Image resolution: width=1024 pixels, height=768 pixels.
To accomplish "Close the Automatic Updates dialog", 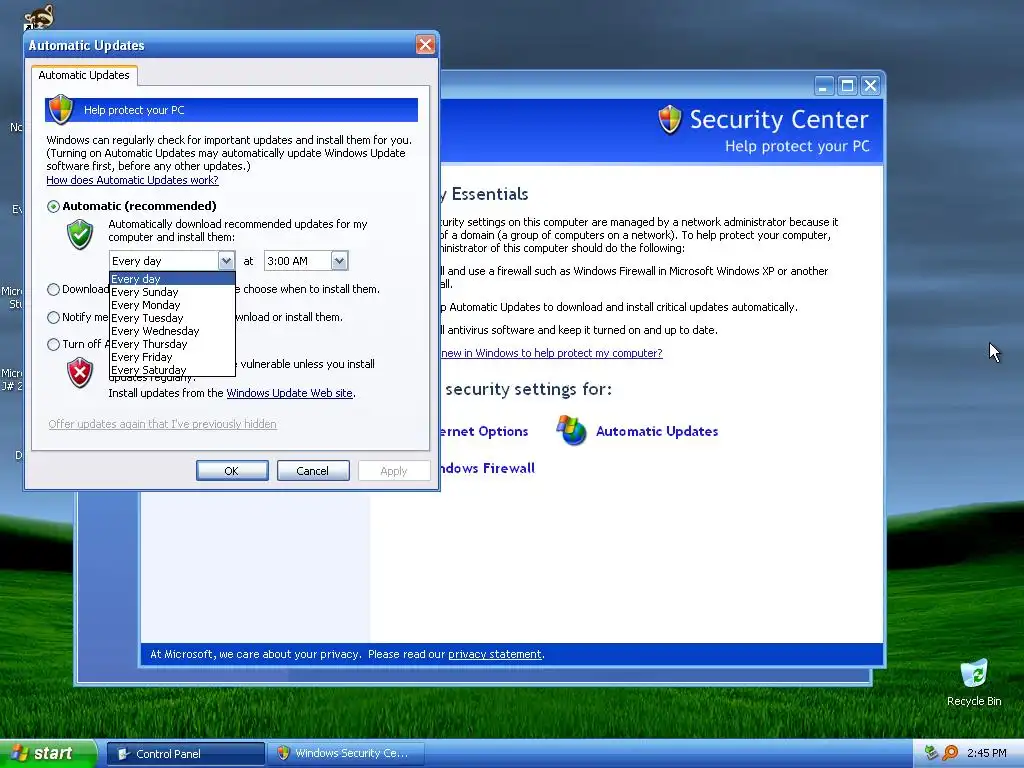I will pos(425,44).
